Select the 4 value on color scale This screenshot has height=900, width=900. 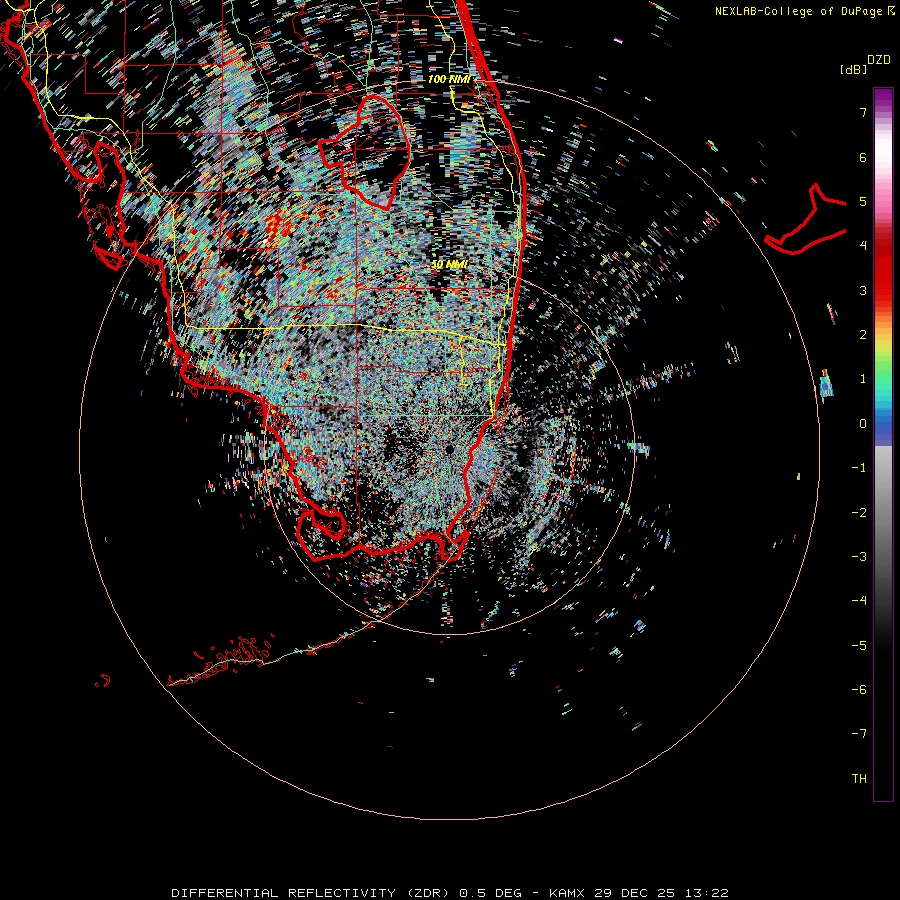click(863, 246)
